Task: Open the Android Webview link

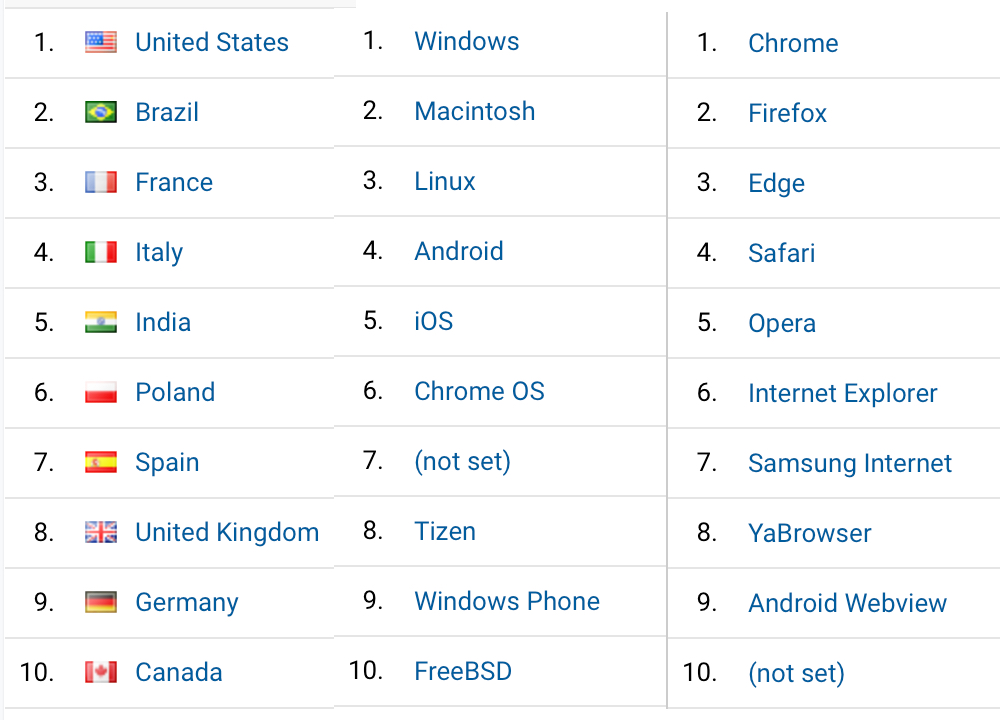Action: 848,603
